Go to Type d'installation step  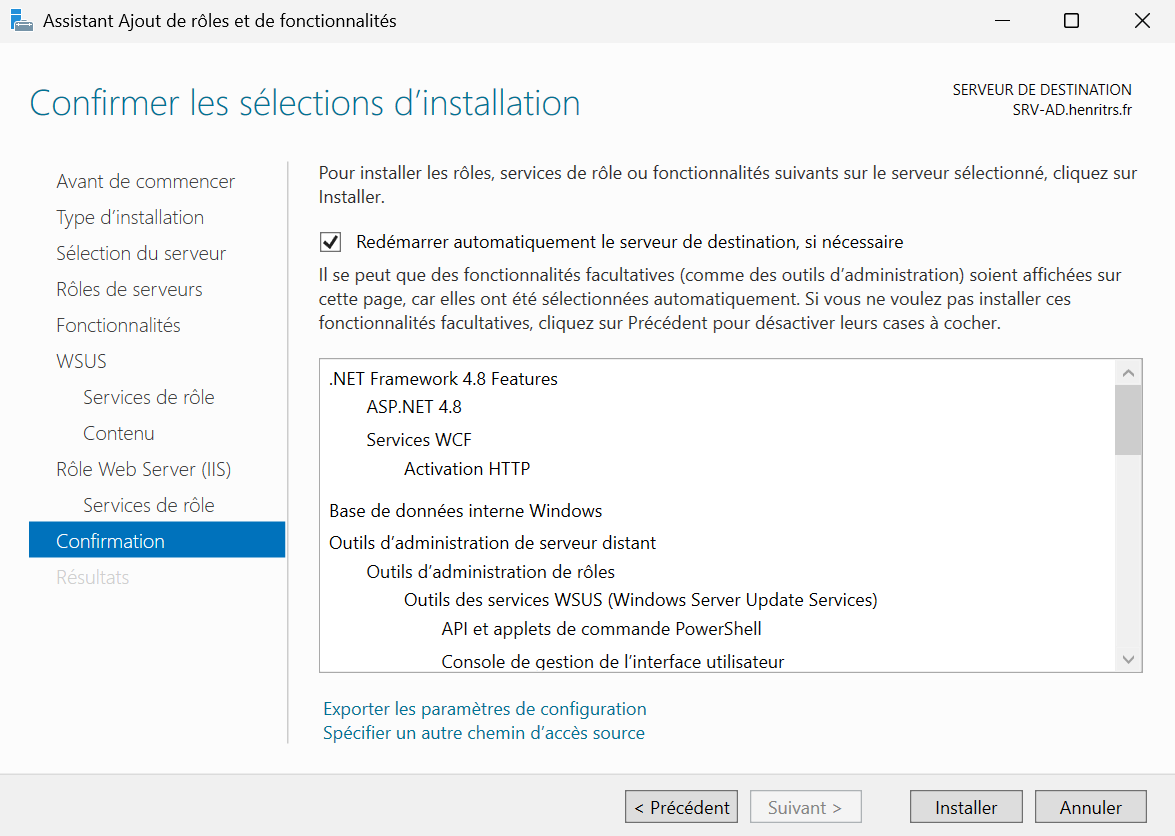click(x=130, y=217)
